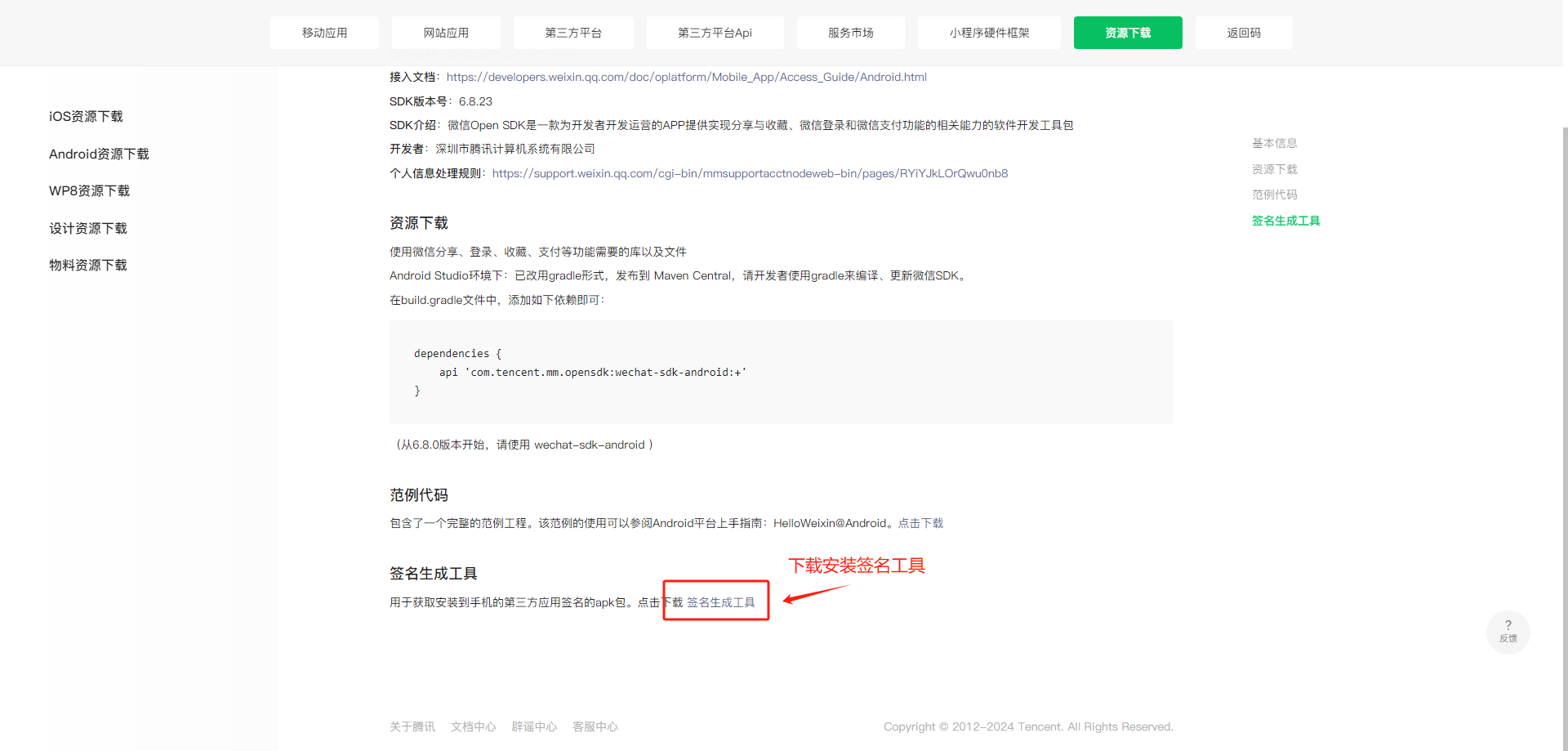Download the 签名生成工具 link
The width and height of the screenshot is (1568, 751).
tap(720, 602)
